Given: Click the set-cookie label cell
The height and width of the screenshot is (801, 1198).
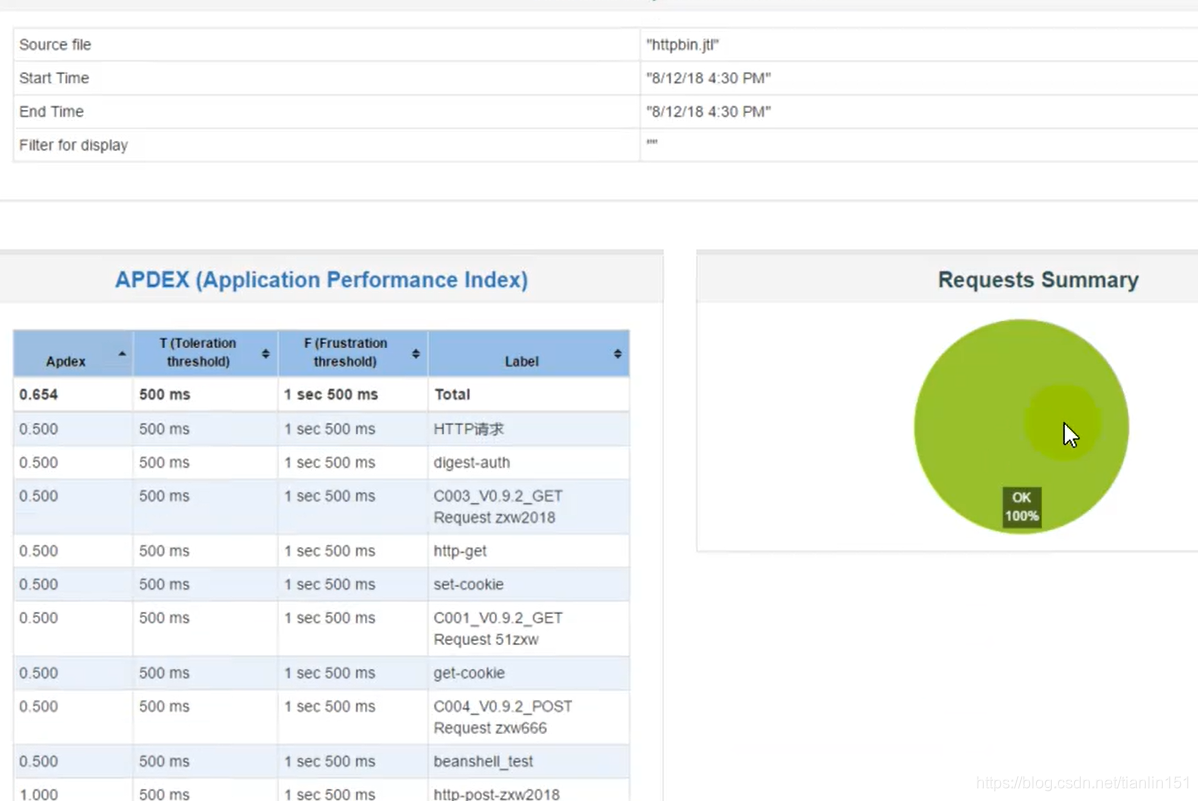Looking at the screenshot, I should (468, 585).
